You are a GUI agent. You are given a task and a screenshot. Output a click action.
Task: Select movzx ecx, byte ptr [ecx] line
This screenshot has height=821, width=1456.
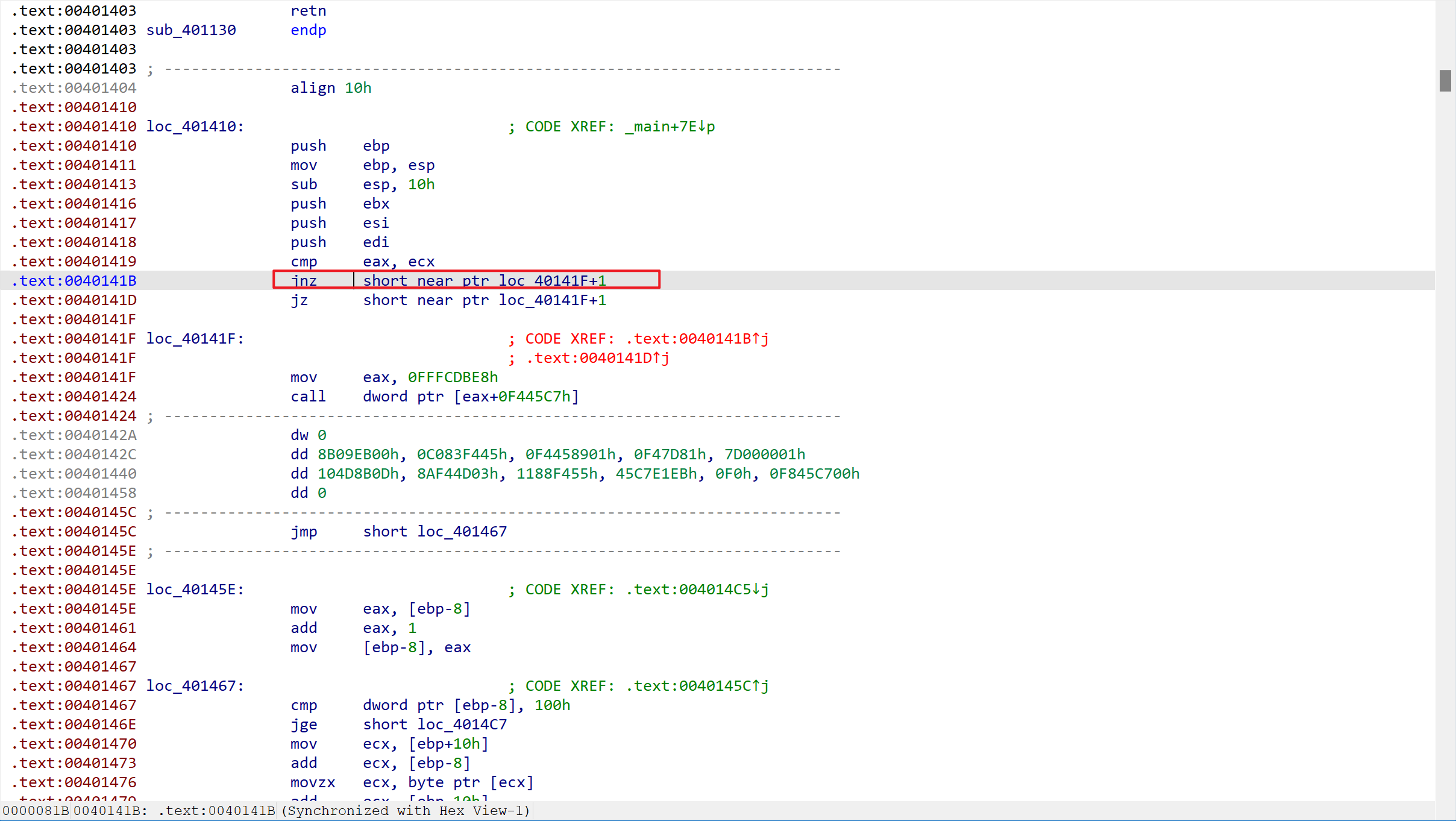point(412,782)
